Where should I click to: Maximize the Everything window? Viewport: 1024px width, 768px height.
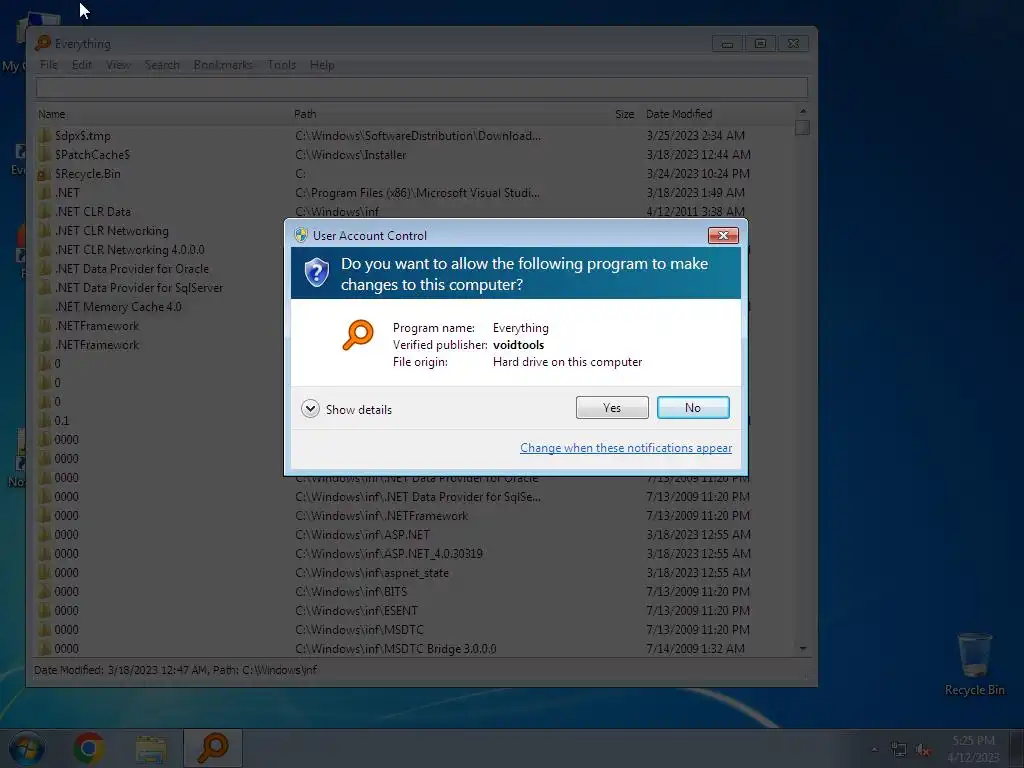point(760,43)
